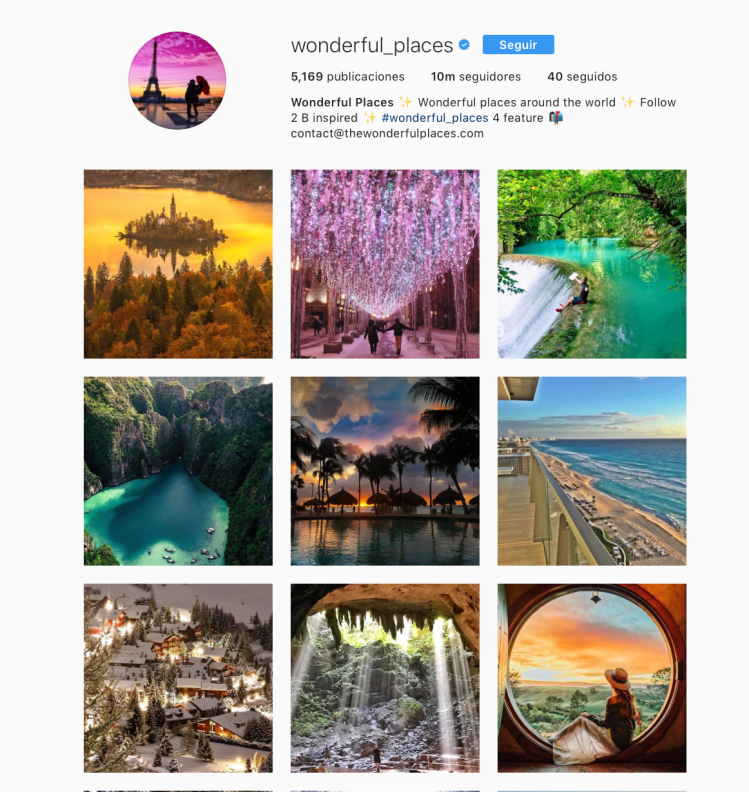Open the balcony beach coastline photo
The height and width of the screenshot is (792, 749).
coord(592,471)
